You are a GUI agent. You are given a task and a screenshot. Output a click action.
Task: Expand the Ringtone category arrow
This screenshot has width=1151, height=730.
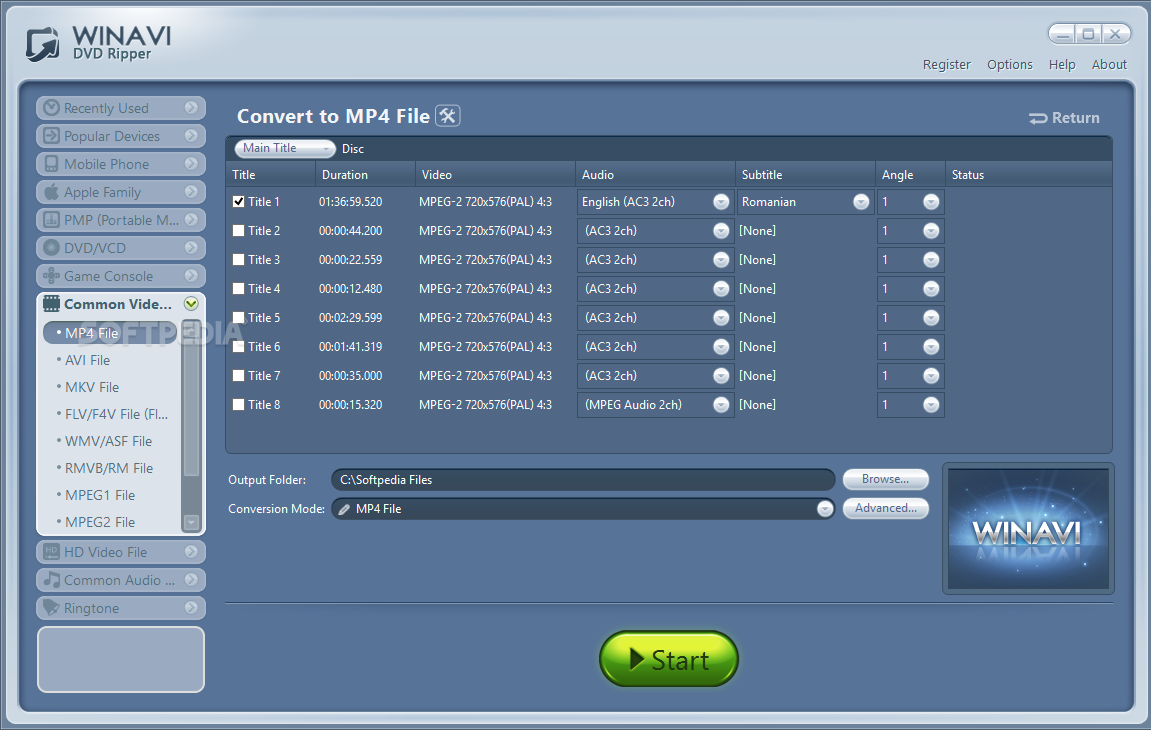point(191,607)
